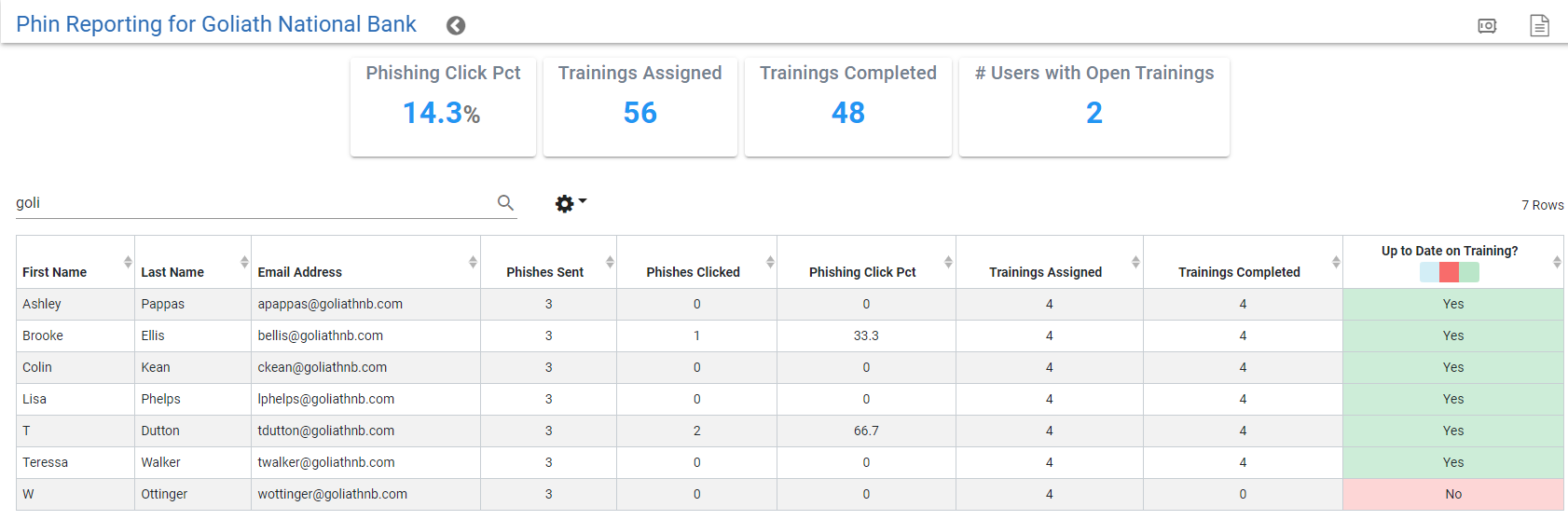Click the magnifier search icon
The height and width of the screenshot is (520, 1568).
(505, 202)
